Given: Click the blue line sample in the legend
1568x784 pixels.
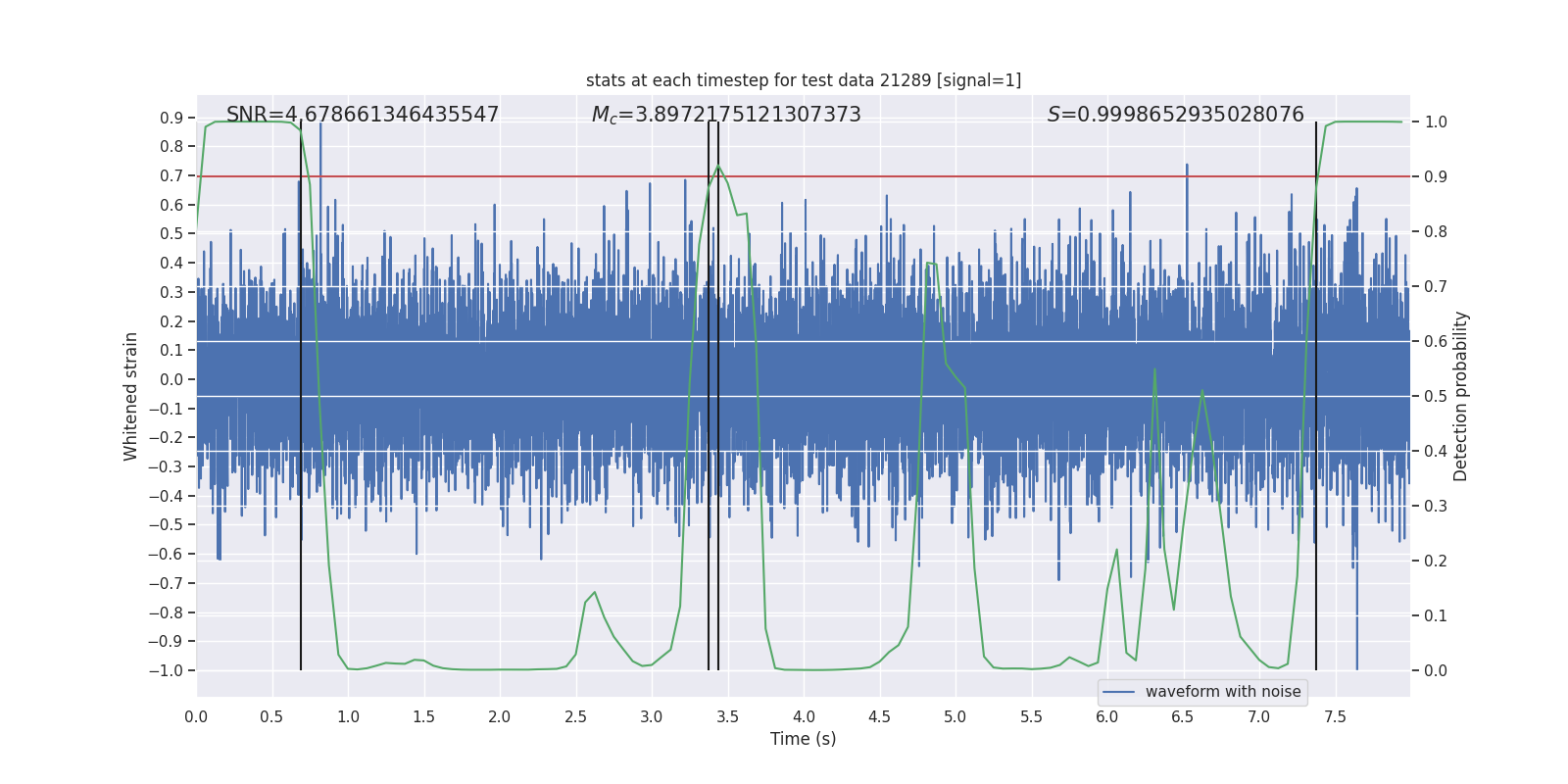Looking at the screenshot, I should pyautogui.click(x=1119, y=692).
